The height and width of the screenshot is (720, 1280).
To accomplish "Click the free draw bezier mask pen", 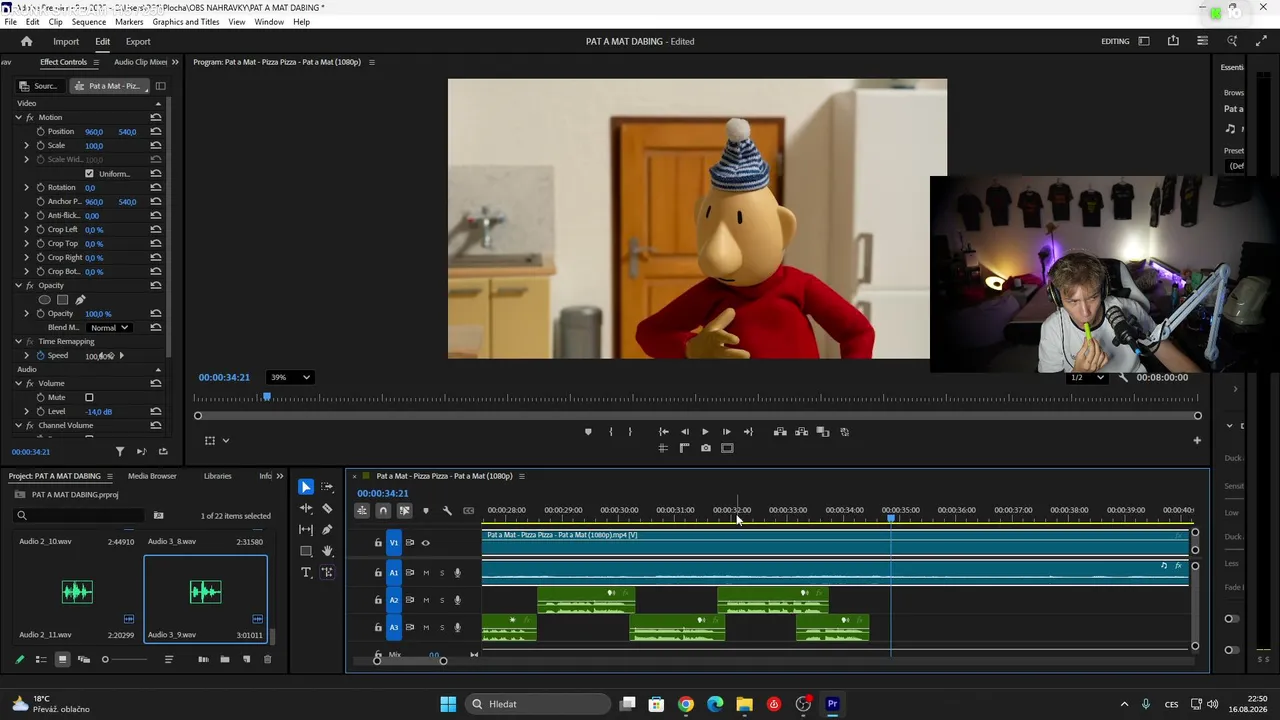I will pyautogui.click(x=80, y=300).
